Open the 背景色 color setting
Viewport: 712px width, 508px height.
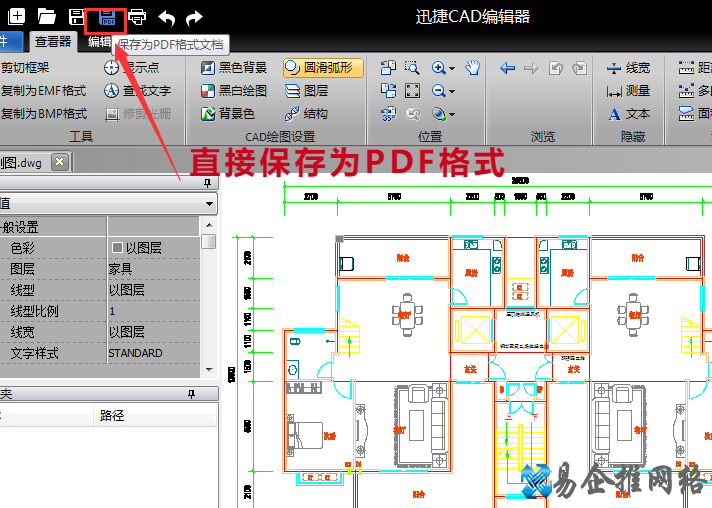[x=228, y=113]
